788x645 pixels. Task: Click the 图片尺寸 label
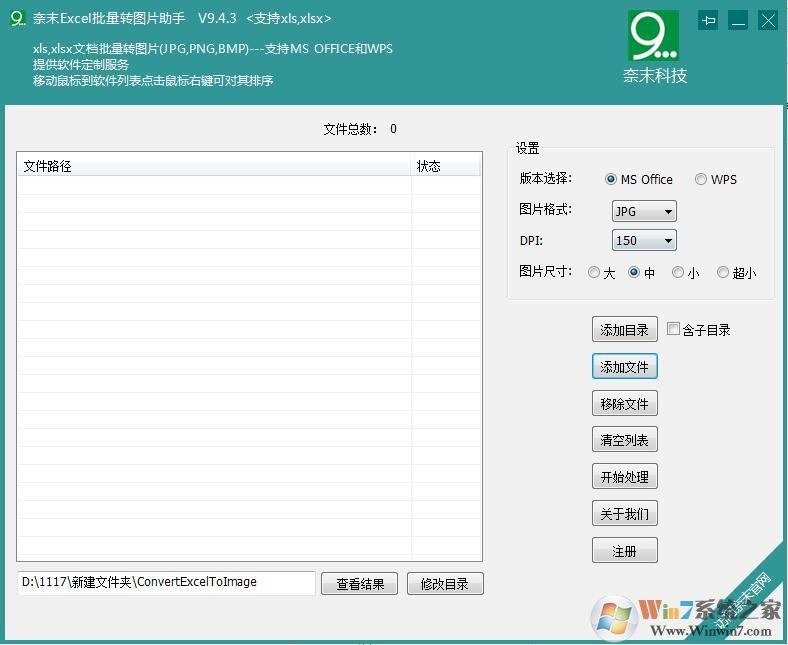pos(545,271)
